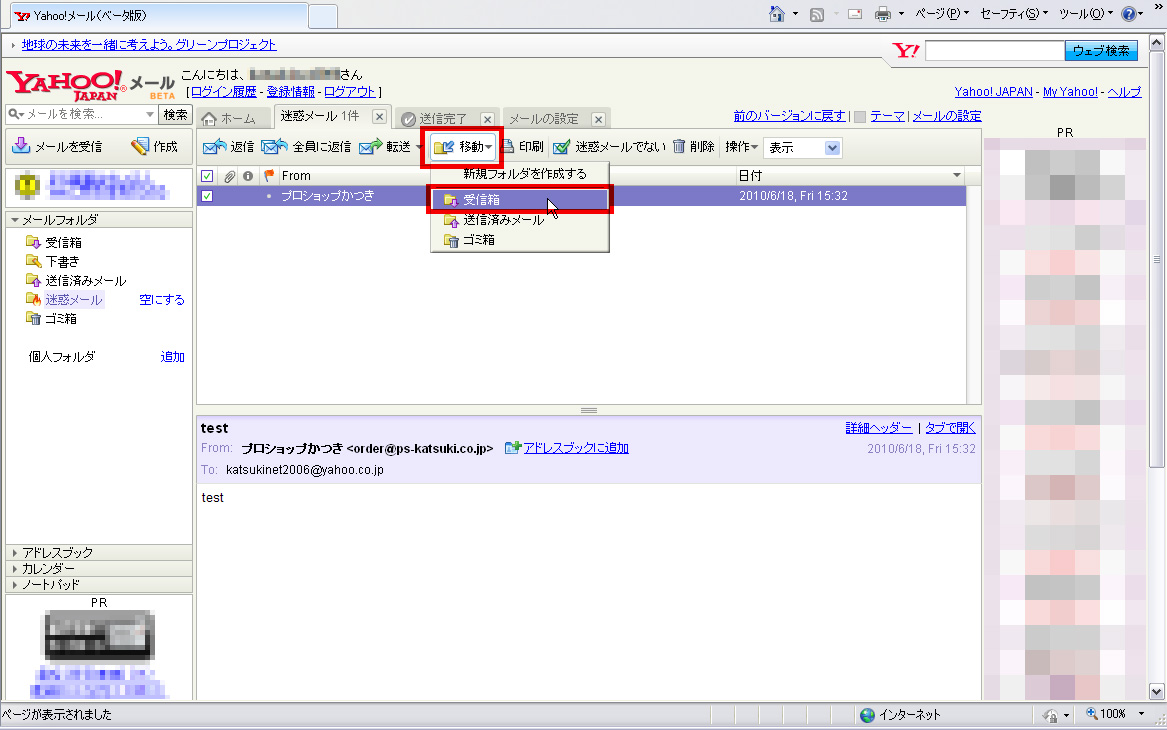Image resolution: width=1167 pixels, height=730 pixels.
Task: Click the メールを受信 receive mail button
Action: [57, 147]
